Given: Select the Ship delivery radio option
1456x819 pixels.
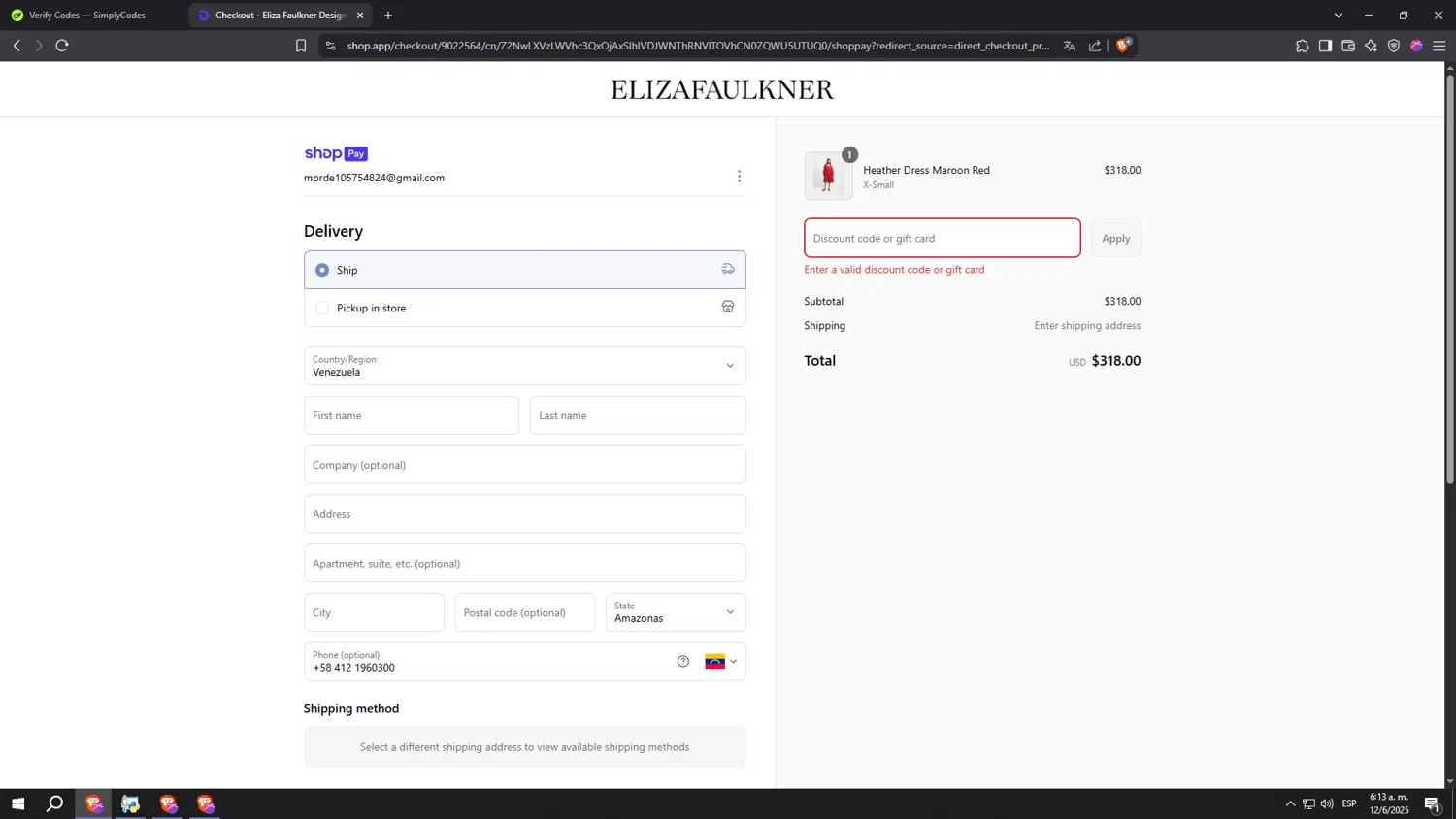Looking at the screenshot, I should pyautogui.click(x=322, y=270).
